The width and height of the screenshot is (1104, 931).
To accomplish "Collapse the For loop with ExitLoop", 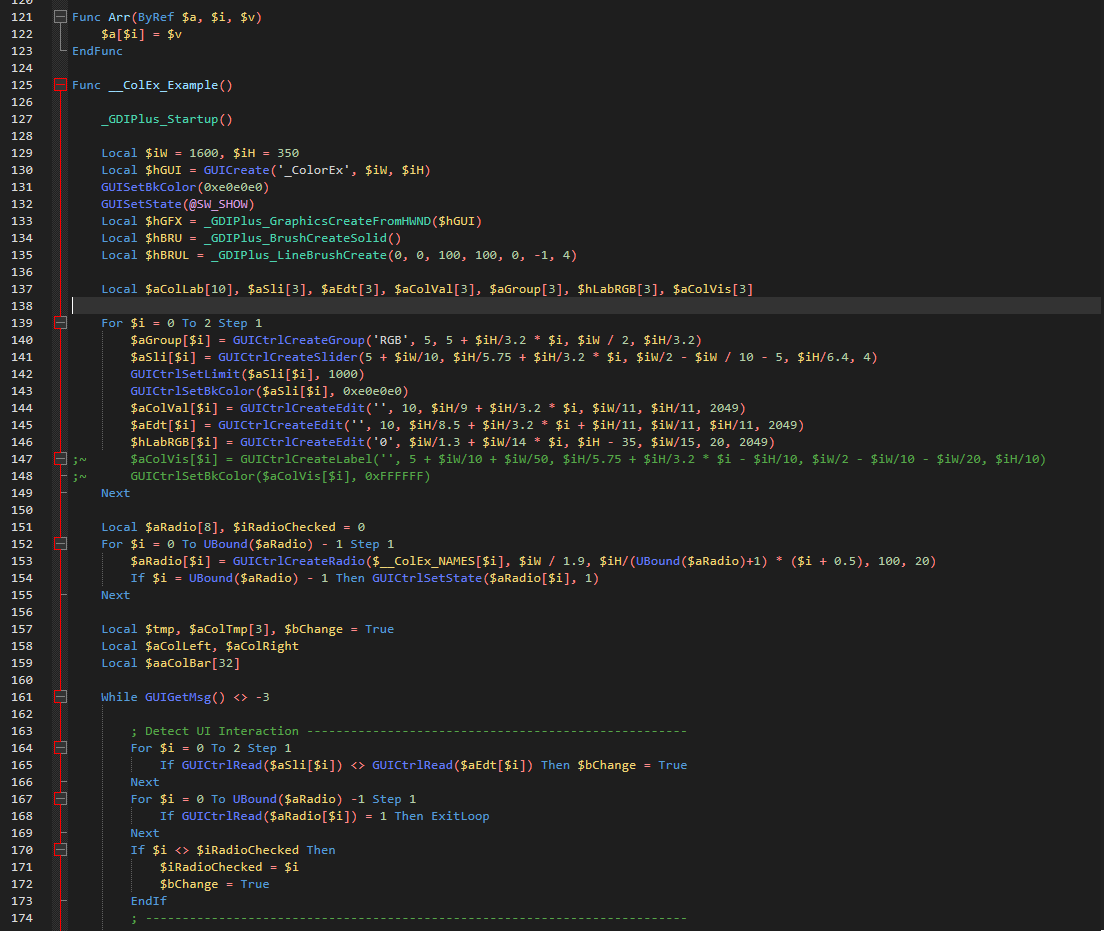I will (60, 799).
